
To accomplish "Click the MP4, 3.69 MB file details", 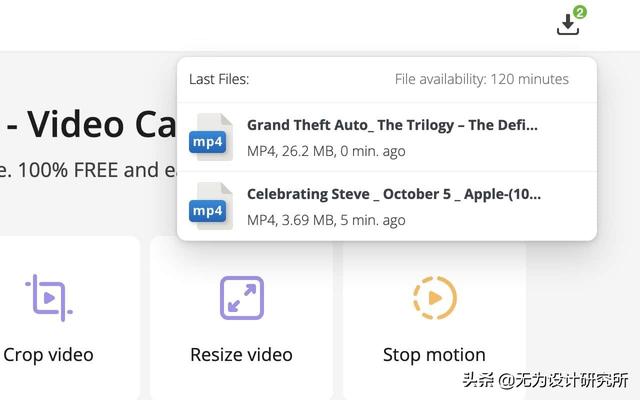I will pyautogui.click(x=326, y=220).
